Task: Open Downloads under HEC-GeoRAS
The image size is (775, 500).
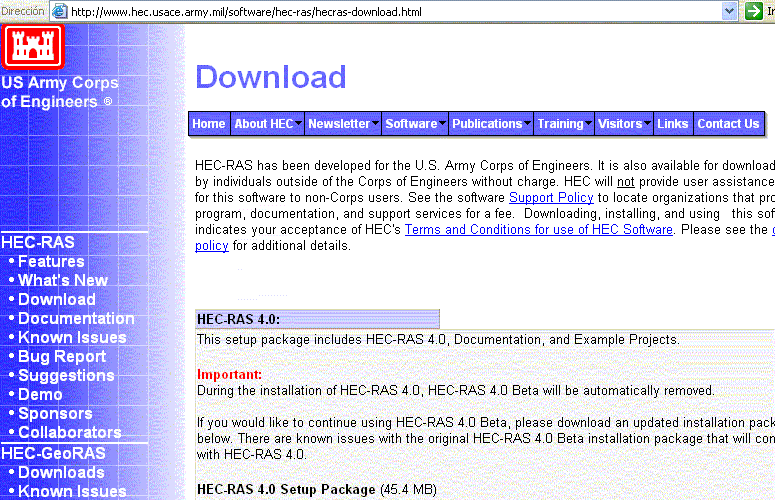Action: [61, 472]
